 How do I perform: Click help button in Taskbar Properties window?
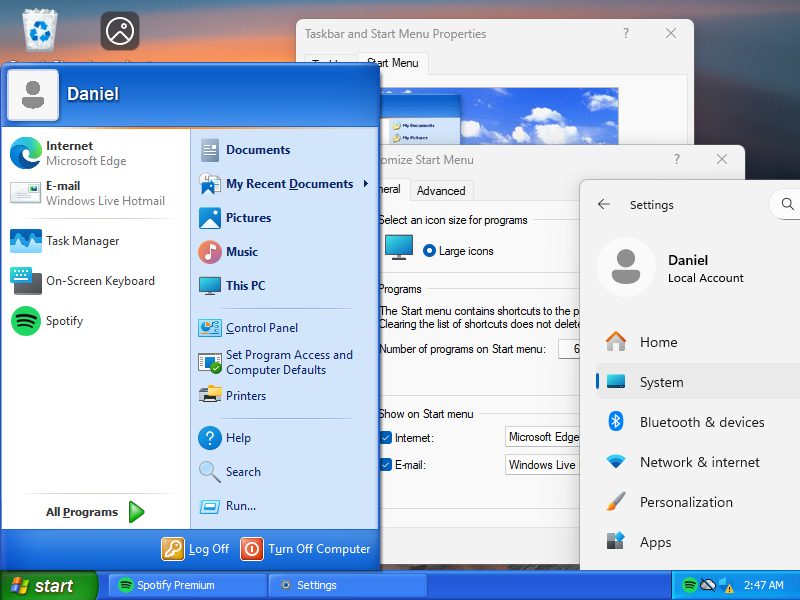point(626,34)
